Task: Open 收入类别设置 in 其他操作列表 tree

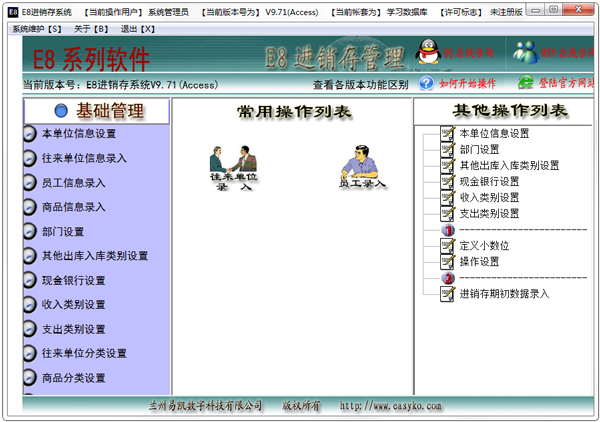Action: pyautogui.click(x=489, y=198)
